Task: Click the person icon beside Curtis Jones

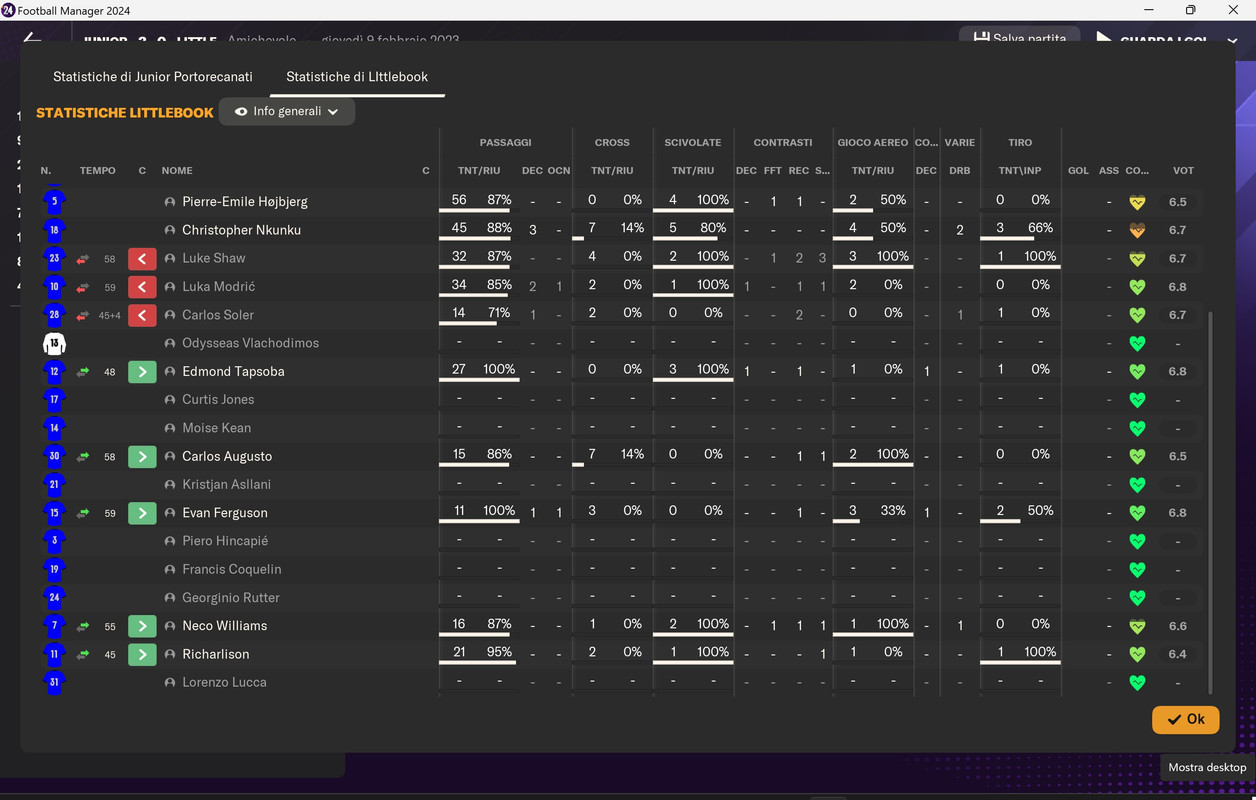Action: point(170,400)
